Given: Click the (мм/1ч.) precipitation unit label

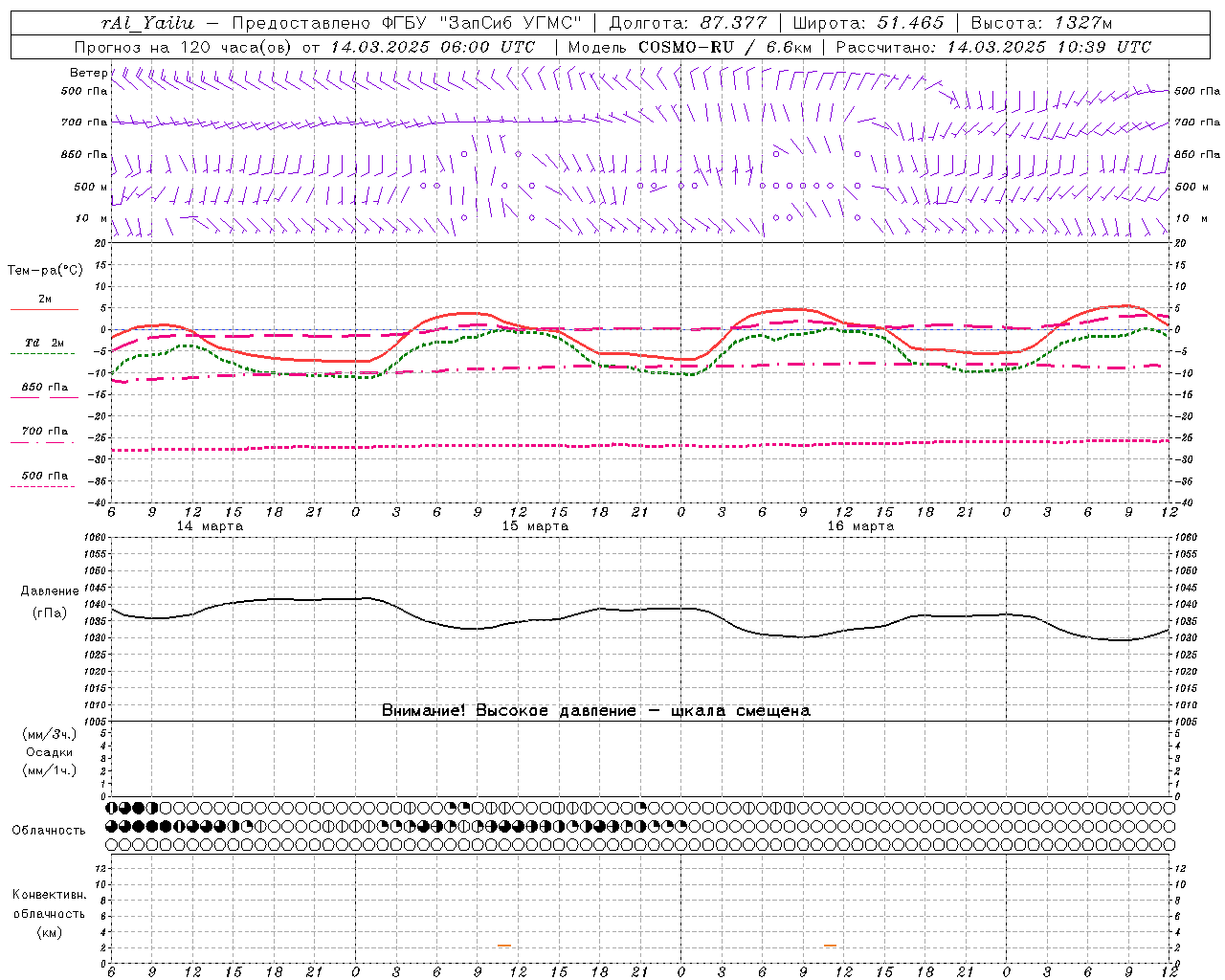Looking at the screenshot, I should [x=50, y=770].
